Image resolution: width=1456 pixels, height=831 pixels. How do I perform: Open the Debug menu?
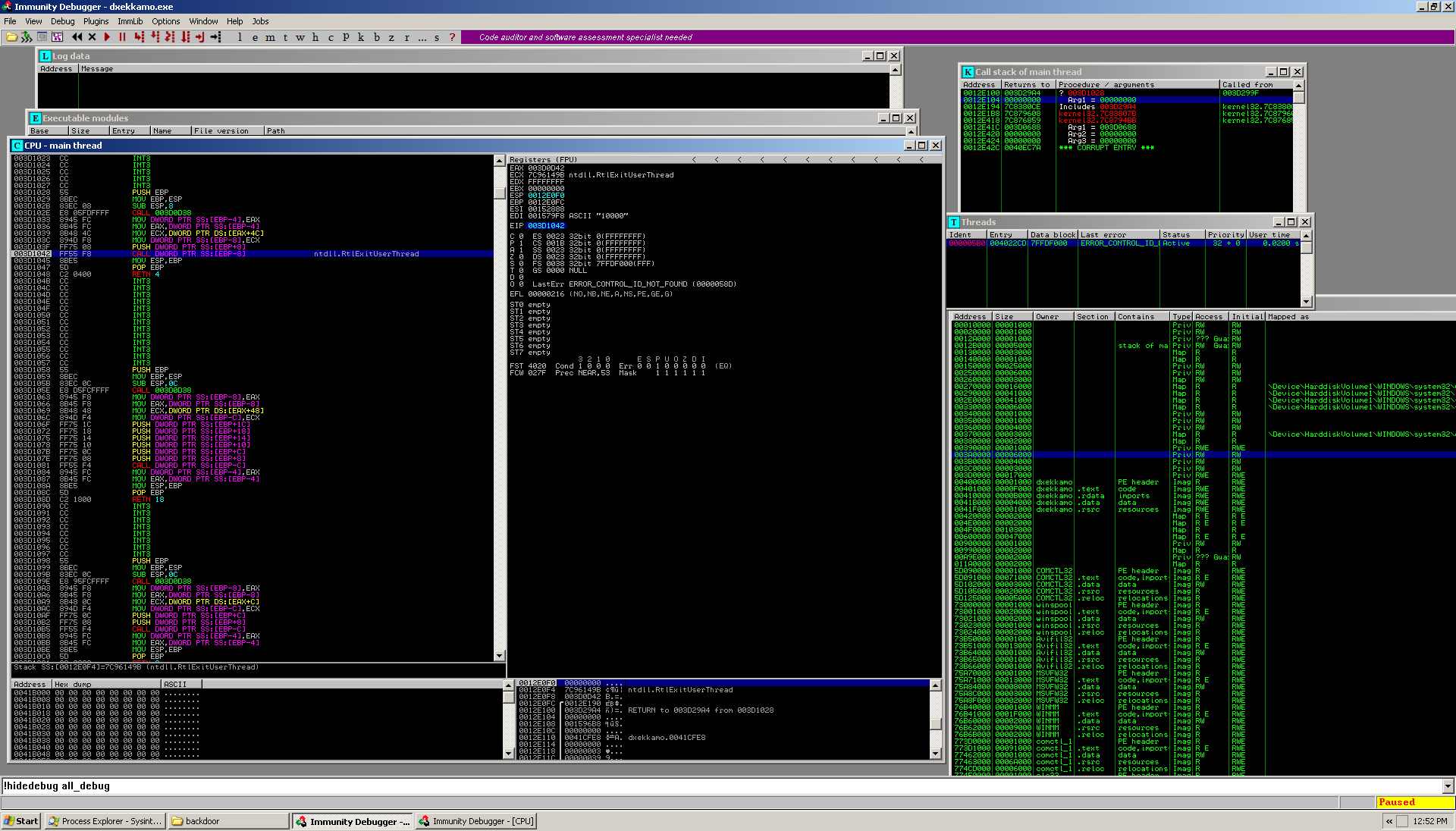(62, 21)
